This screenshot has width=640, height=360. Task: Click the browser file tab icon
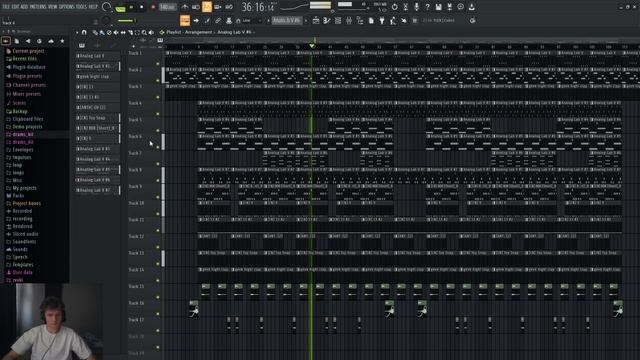[x=17, y=41]
